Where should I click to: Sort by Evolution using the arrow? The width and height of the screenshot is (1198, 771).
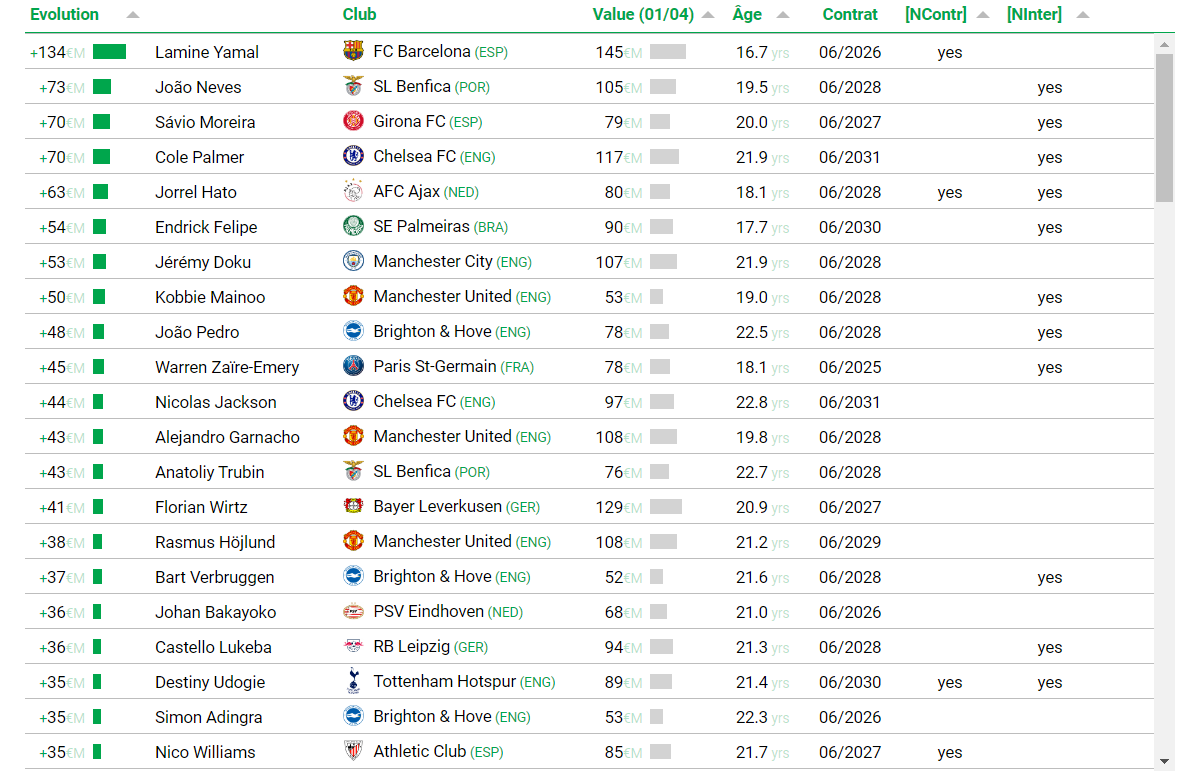coord(133,15)
